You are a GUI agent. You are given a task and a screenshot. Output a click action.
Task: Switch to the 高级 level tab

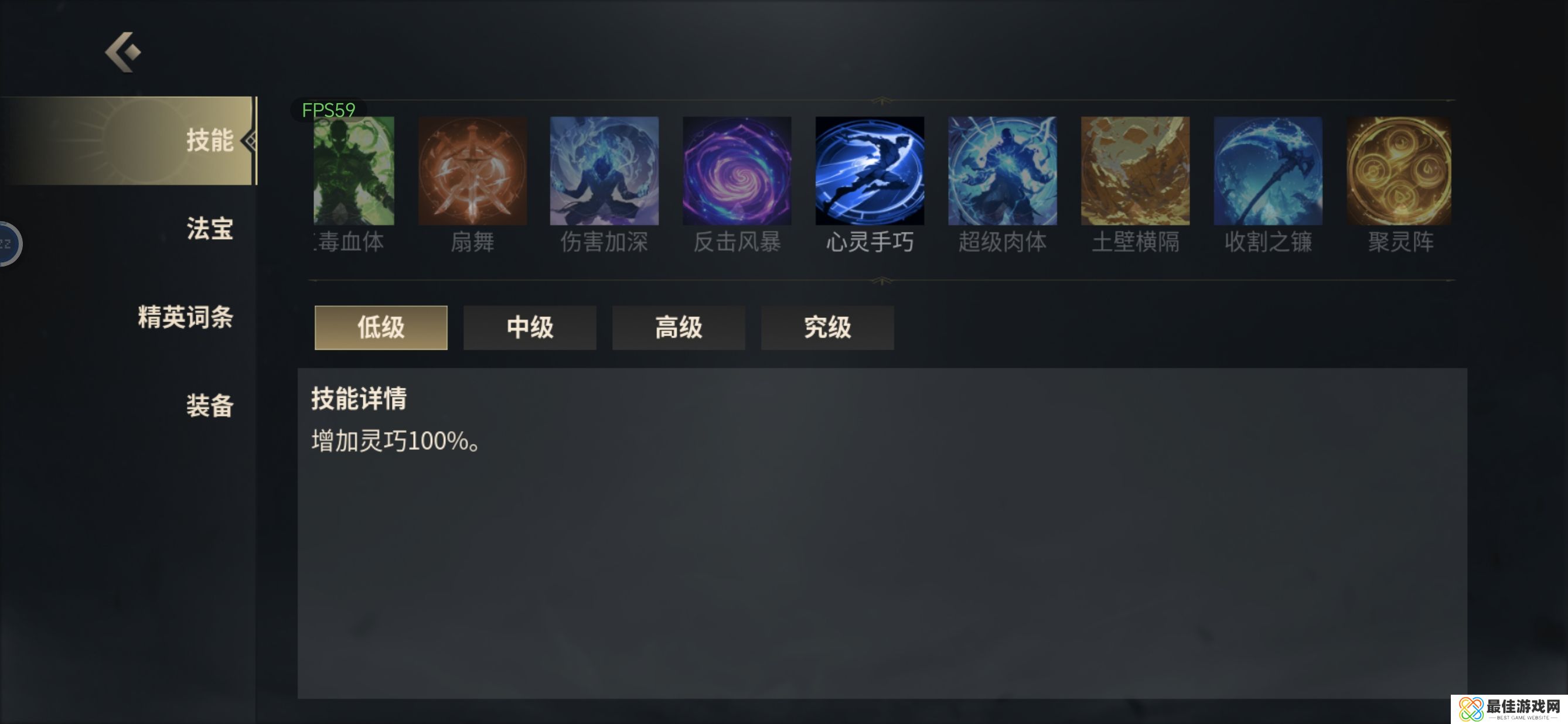679,328
